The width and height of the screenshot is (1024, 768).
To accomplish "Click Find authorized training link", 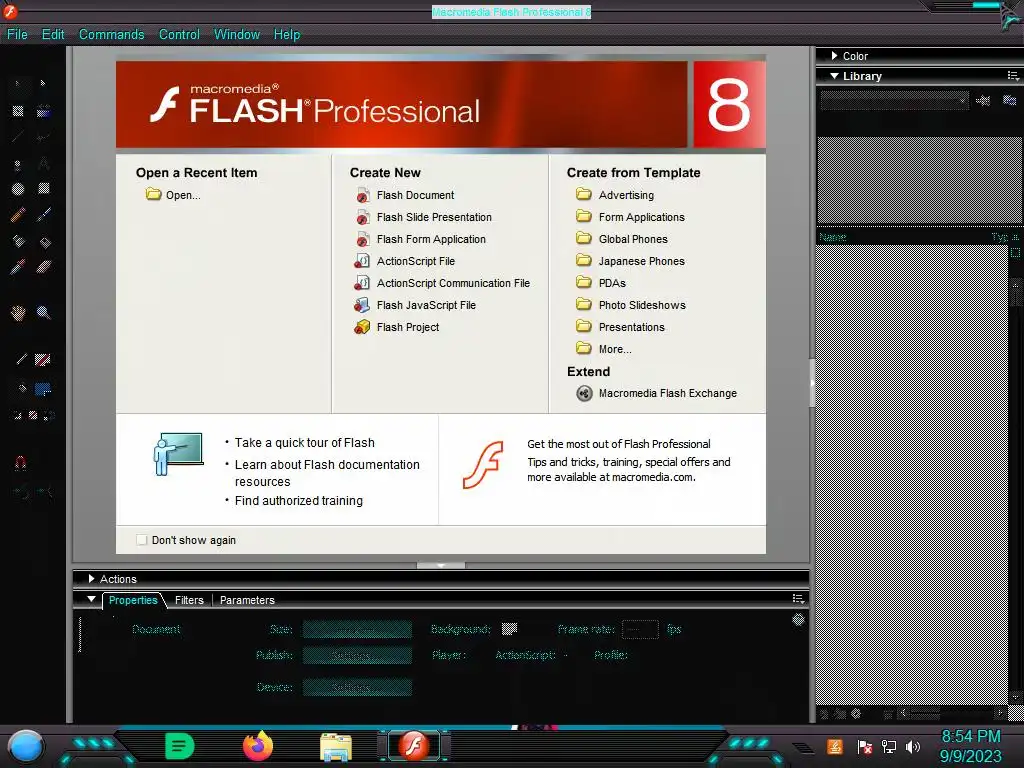I will point(298,501).
